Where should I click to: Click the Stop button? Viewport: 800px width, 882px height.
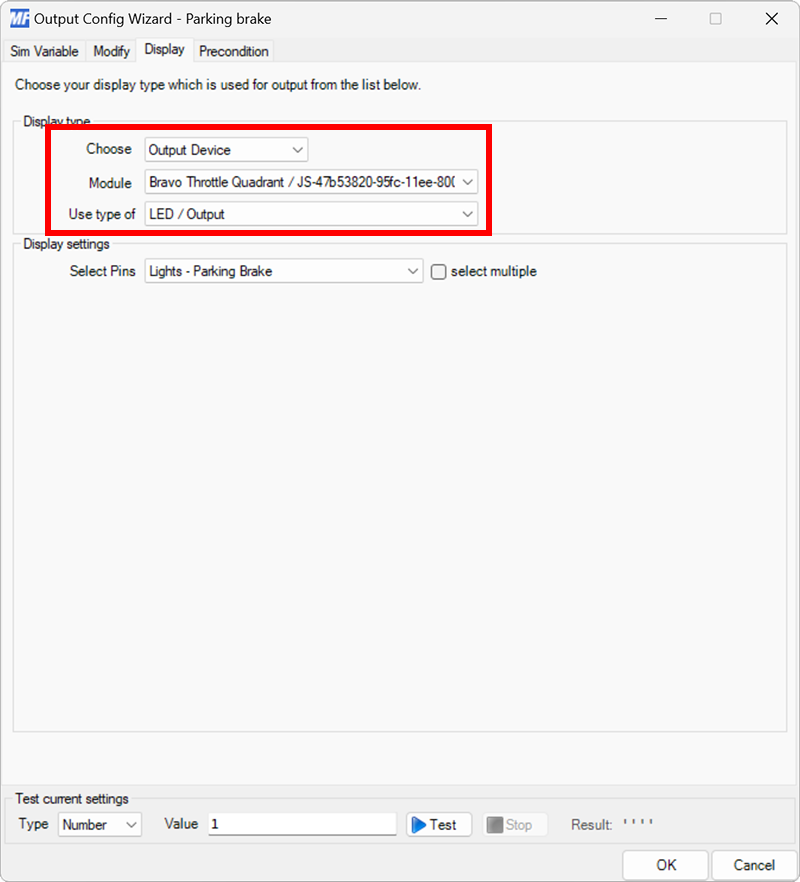(513, 824)
